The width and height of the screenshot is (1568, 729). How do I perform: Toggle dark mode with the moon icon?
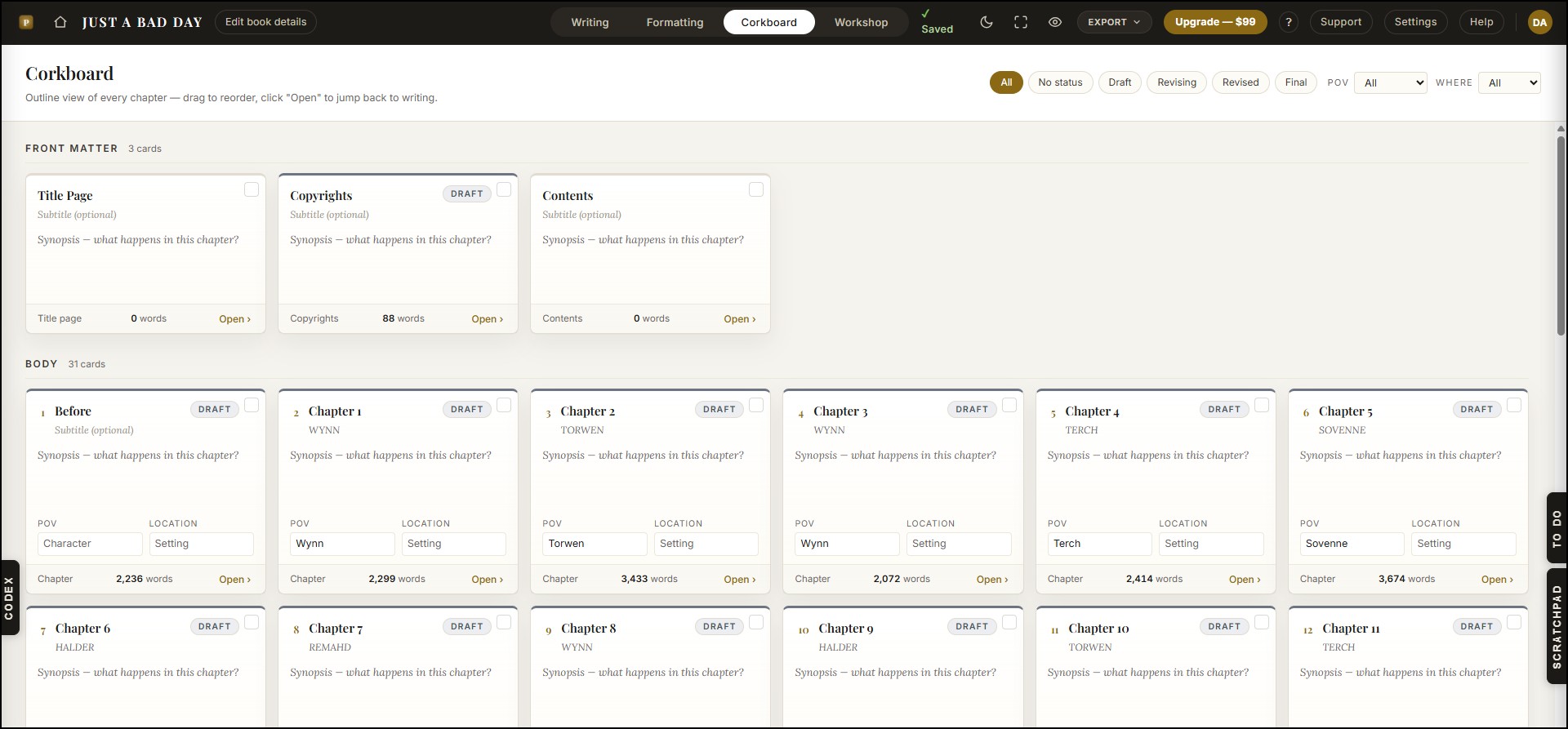[987, 22]
